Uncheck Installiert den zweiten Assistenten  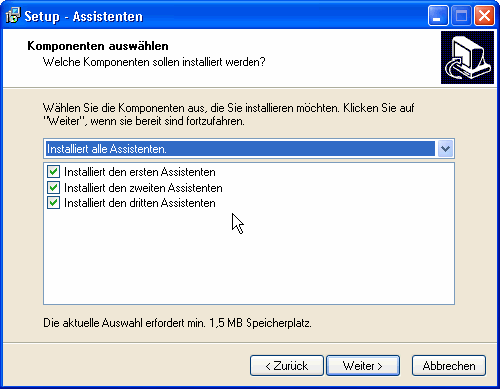tap(53, 188)
